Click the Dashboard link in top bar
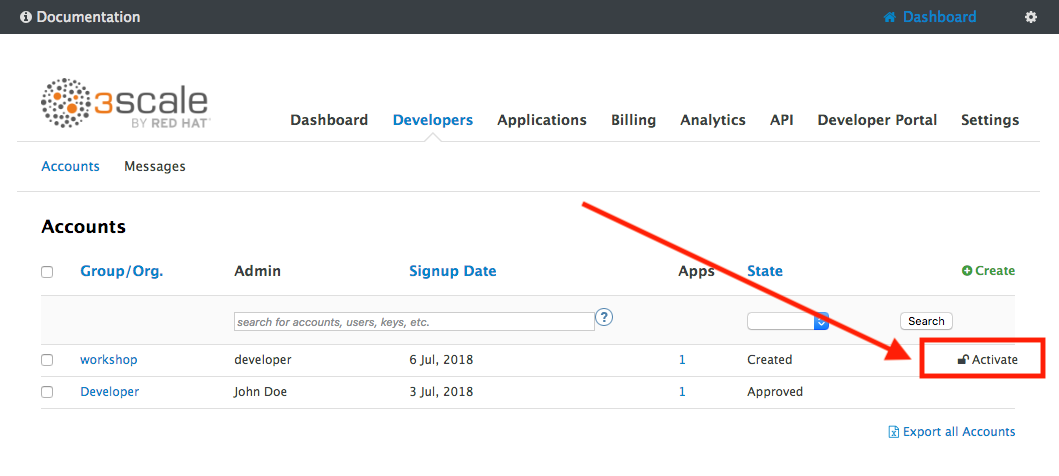The height and width of the screenshot is (476, 1059). tap(939, 17)
